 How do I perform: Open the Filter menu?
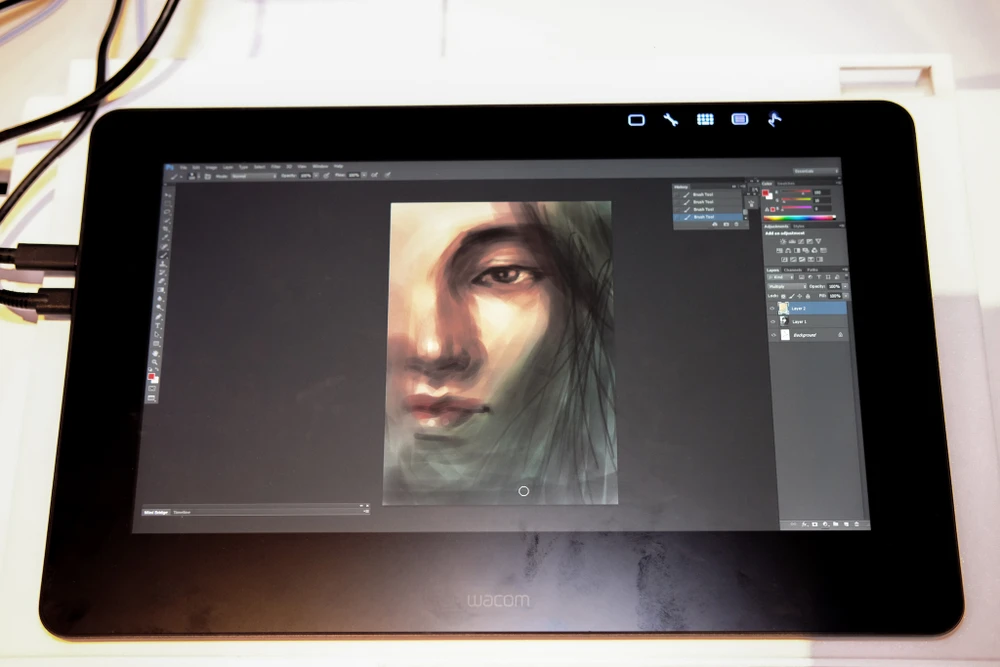pyautogui.click(x=275, y=166)
